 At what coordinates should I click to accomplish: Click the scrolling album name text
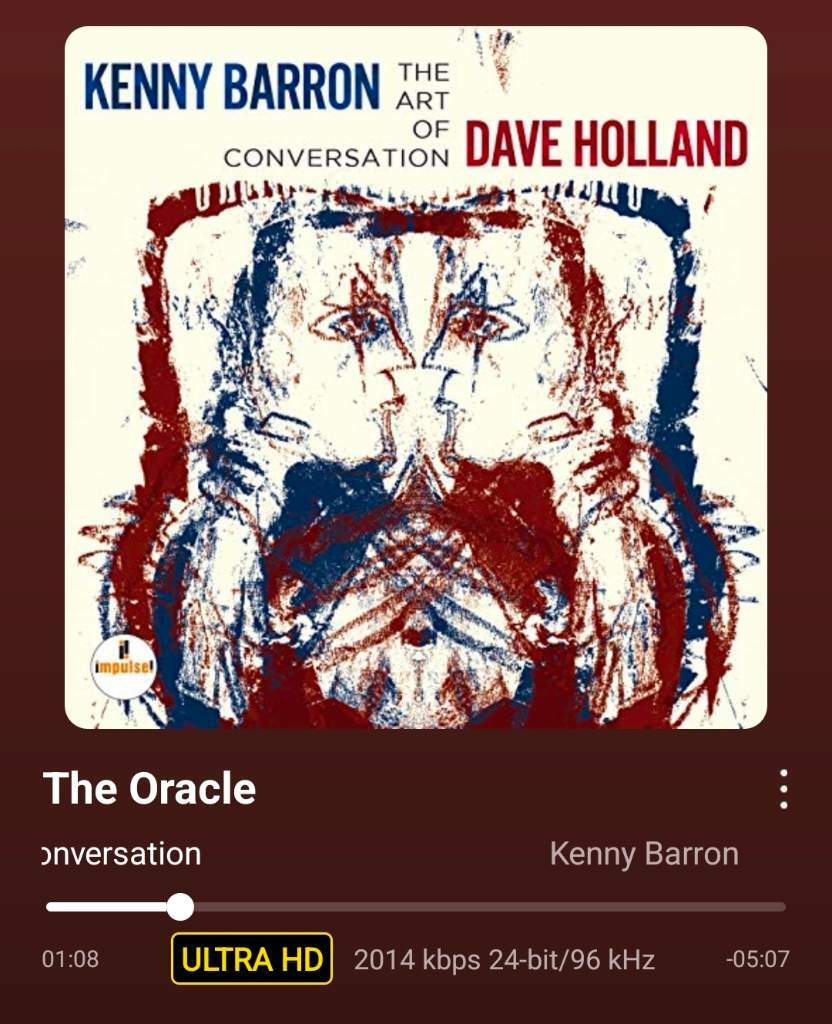point(121,854)
